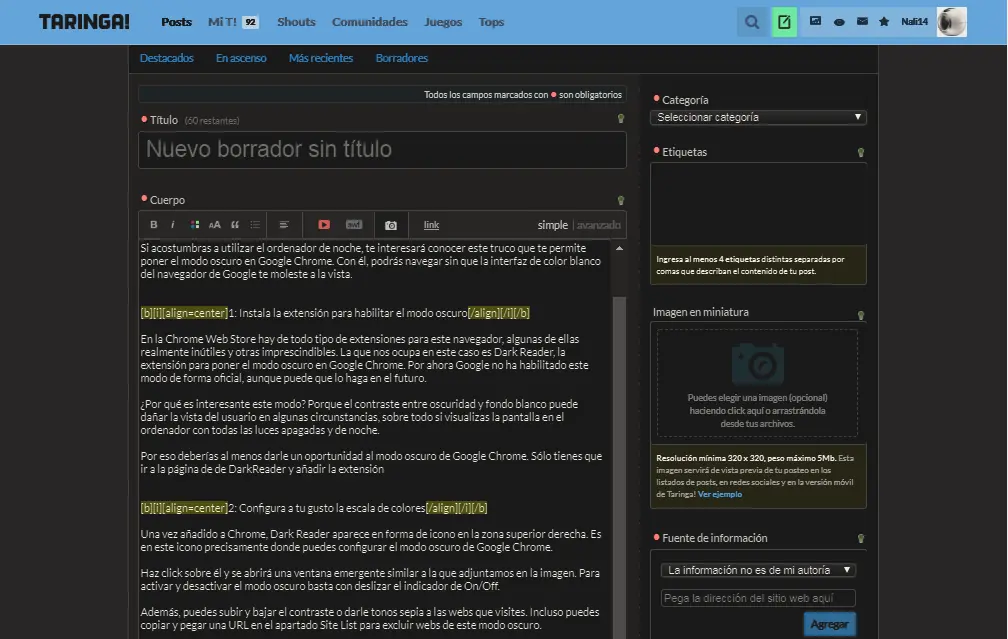1008x639 pixels.
Task: Apply bold formatting in editor toolbar
Action: point(154,224)
